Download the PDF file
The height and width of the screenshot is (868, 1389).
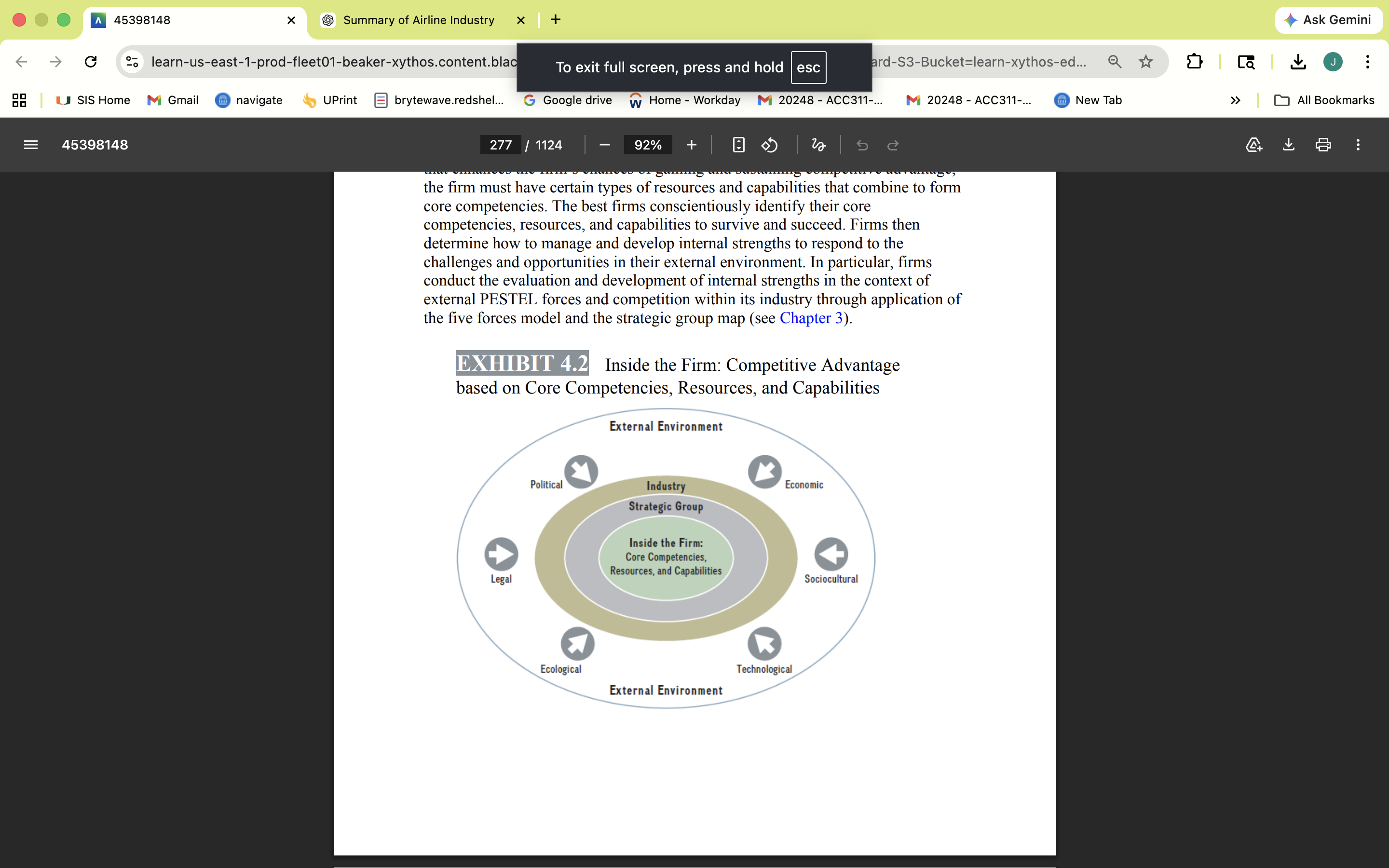pos(1289,145)
